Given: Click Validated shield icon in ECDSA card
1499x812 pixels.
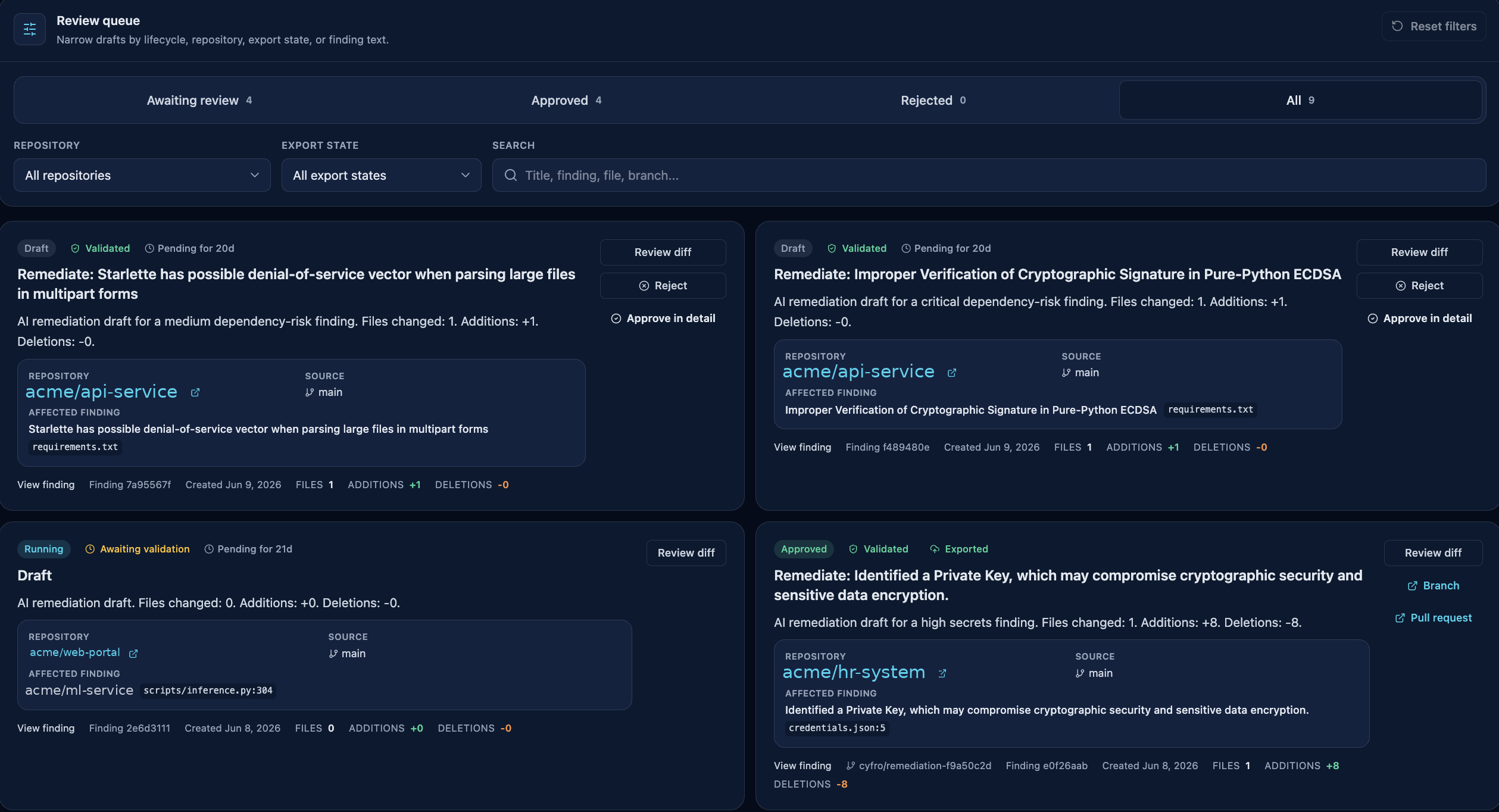Looking at the screenshot, I should tap(832, 248).
